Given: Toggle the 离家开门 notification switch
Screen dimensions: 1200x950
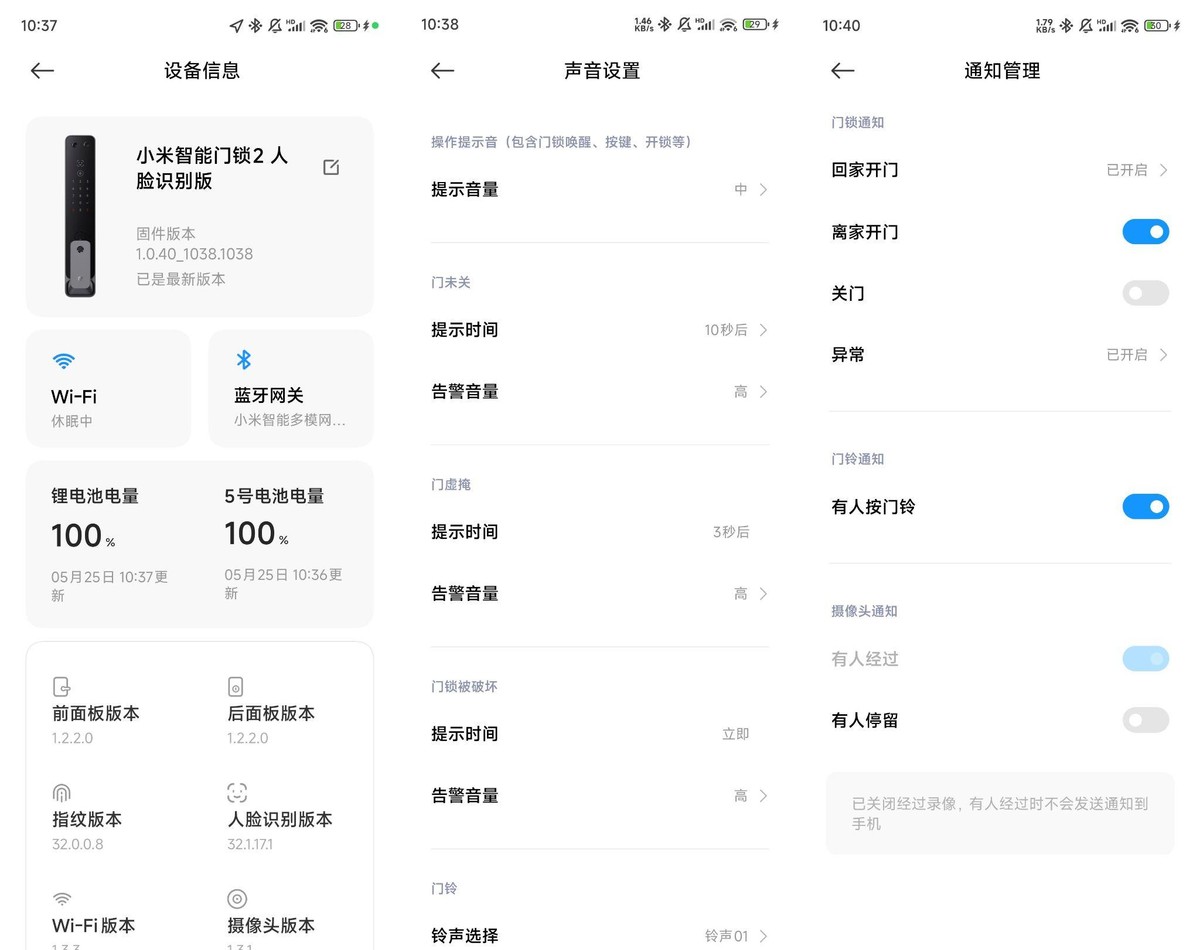Looking at the screenshot, I should (x=1146, y=232).
